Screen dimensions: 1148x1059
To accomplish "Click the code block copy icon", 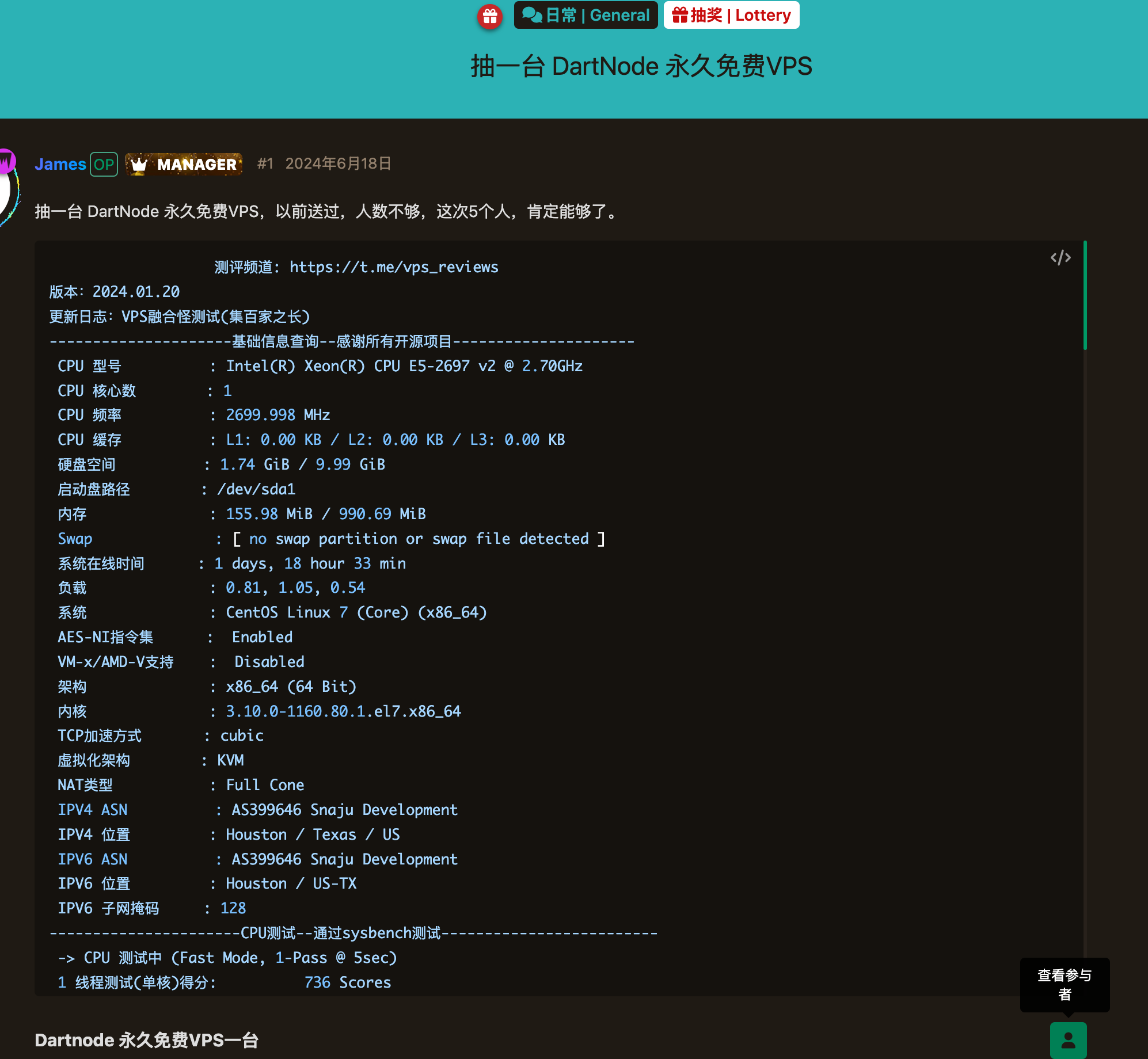I will tap(1060, 258).
